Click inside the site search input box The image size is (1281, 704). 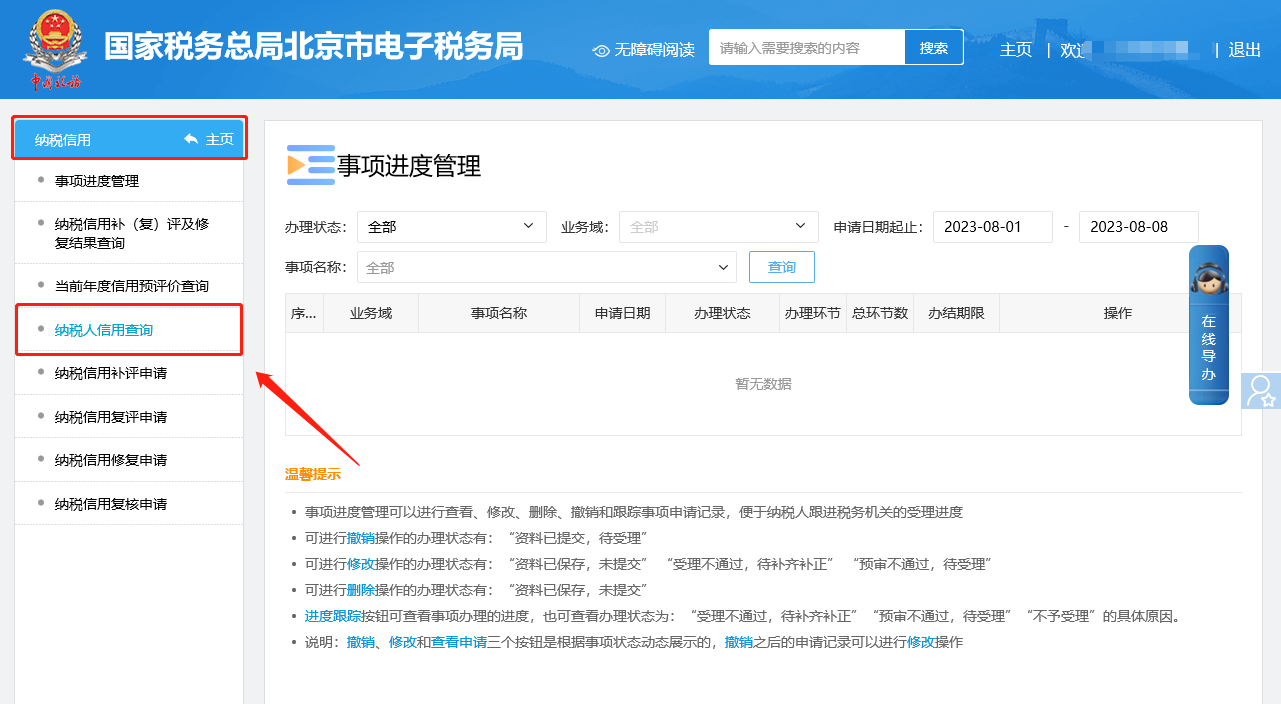pos(800,46)
